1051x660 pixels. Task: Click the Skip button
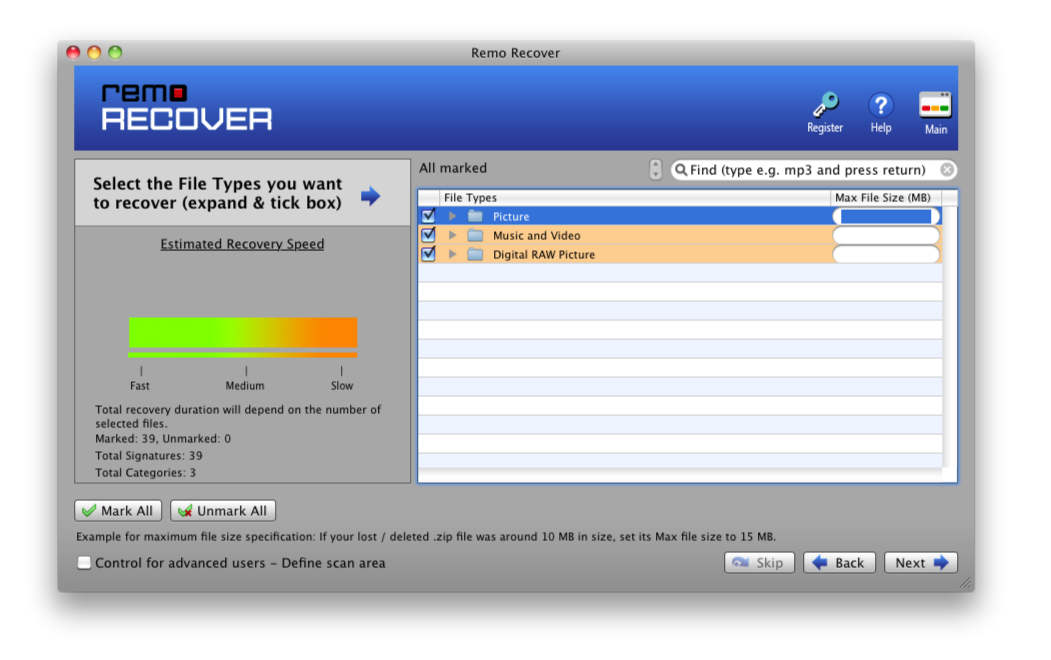[x=759, y=563]
